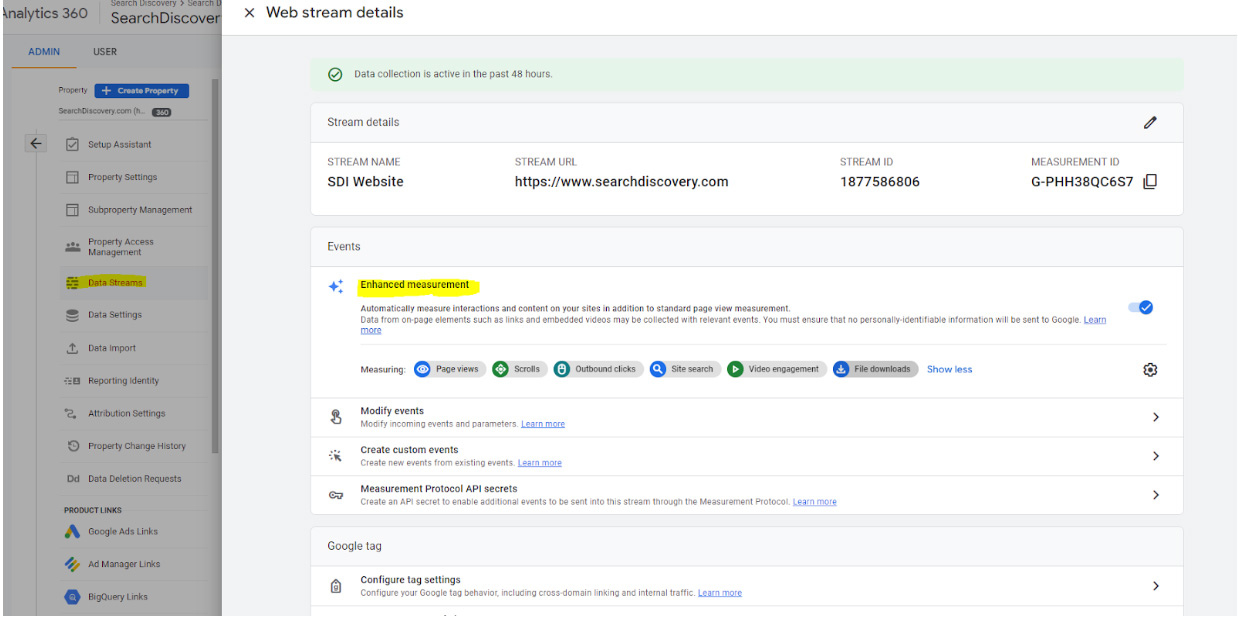The image size is (1238, 617).
Task: Click Data Settings database icon
Action: pos(72,315)
